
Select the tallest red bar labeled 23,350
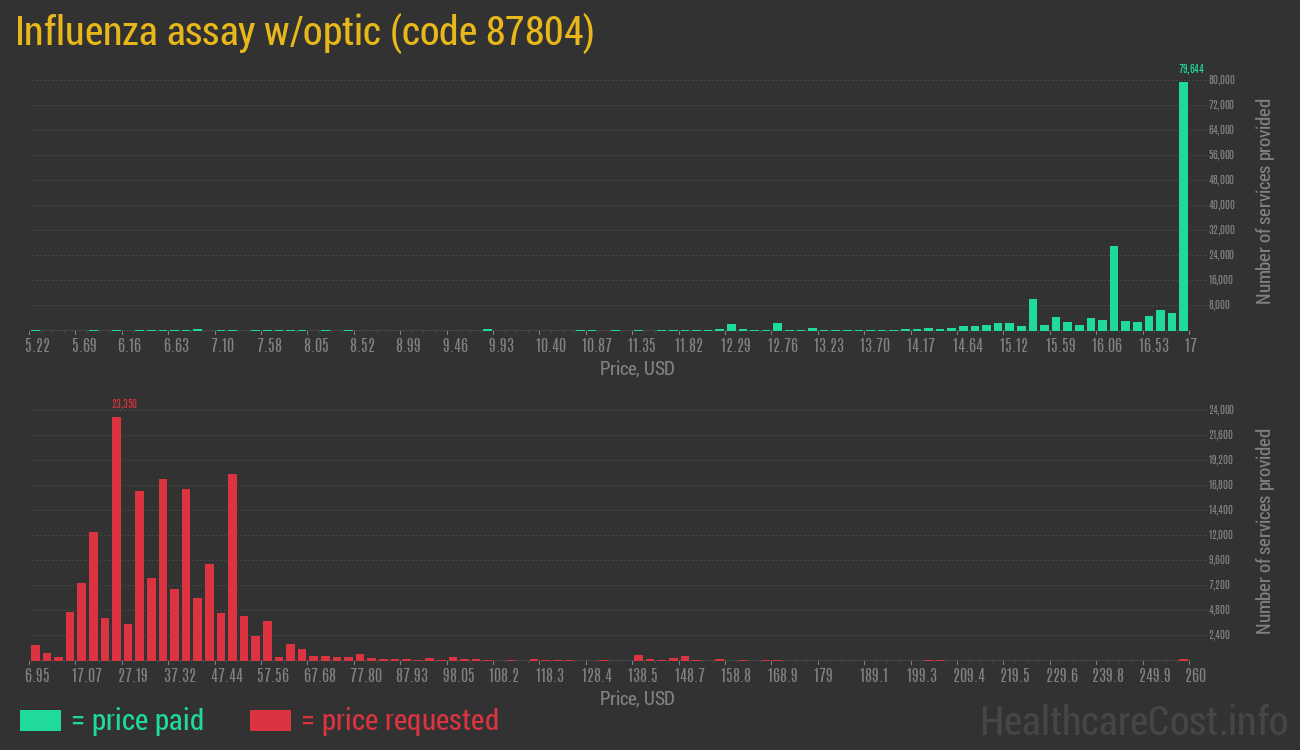[116, 538]
